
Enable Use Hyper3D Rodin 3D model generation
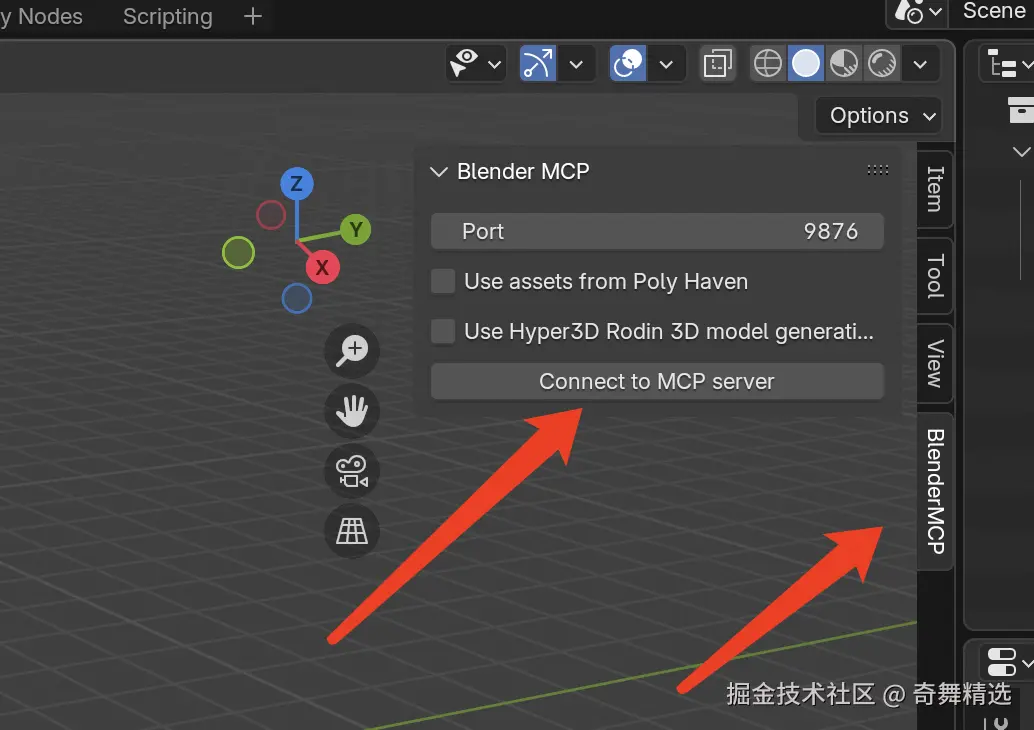pos(442,331)
